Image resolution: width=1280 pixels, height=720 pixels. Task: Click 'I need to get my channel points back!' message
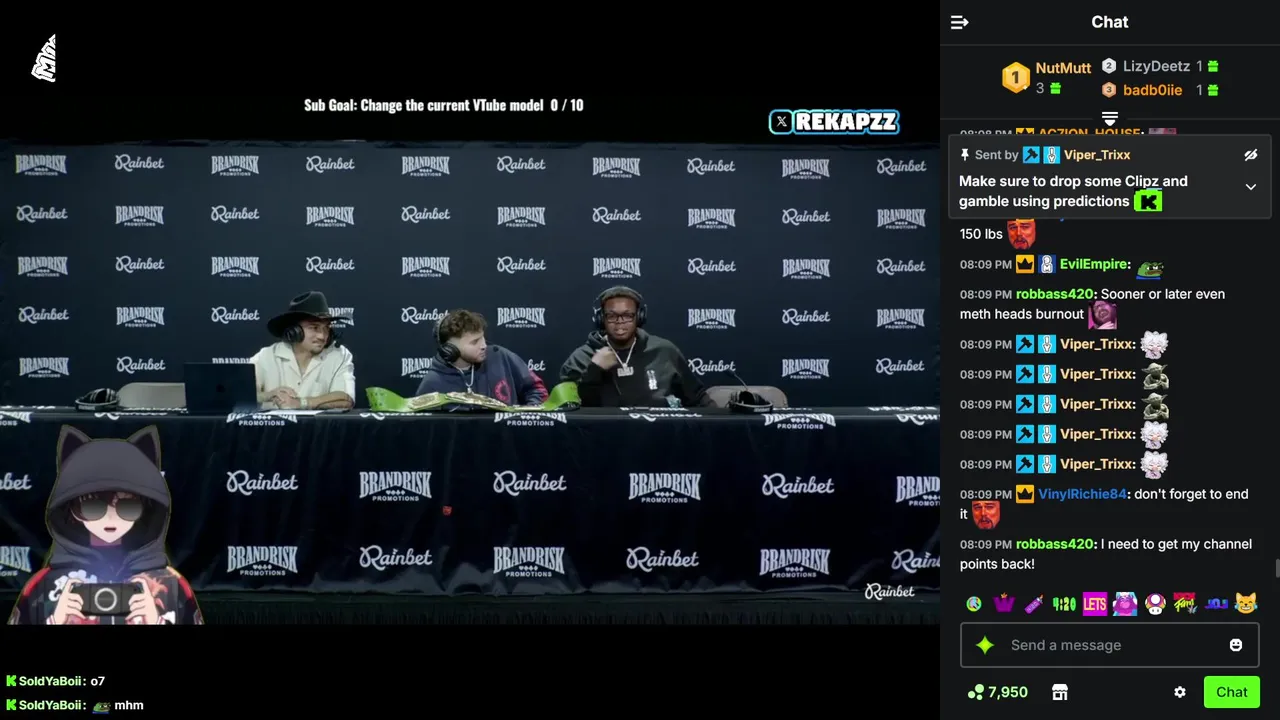pyautogui.click(x=1105, y=554)
